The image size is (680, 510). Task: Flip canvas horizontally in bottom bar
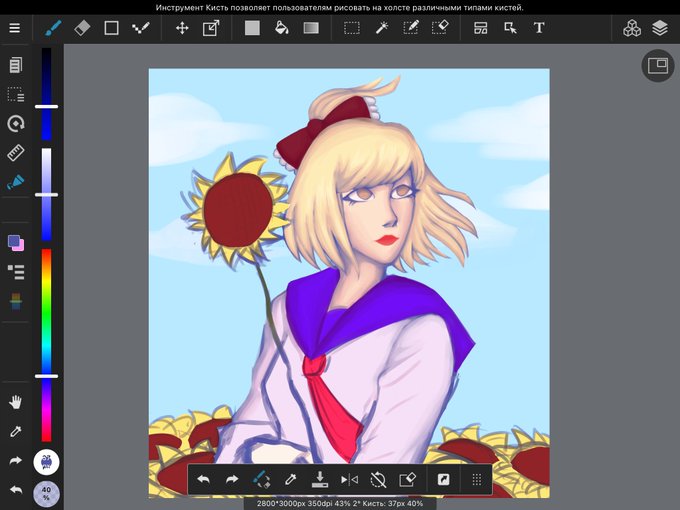click(349, 480)
